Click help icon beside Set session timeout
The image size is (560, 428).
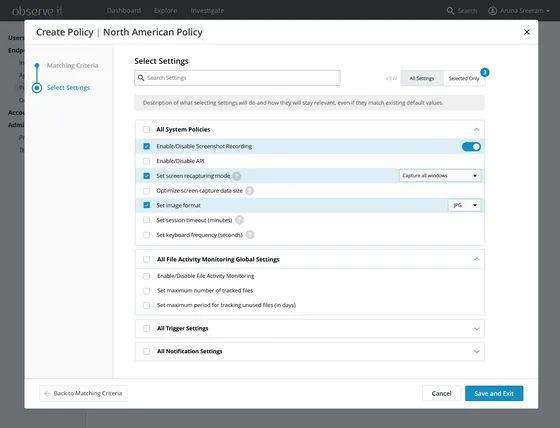[239, 220]
